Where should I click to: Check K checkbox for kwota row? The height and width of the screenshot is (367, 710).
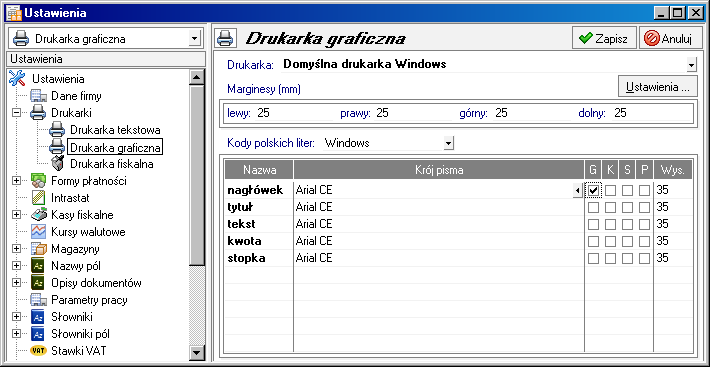coord(610,241)
